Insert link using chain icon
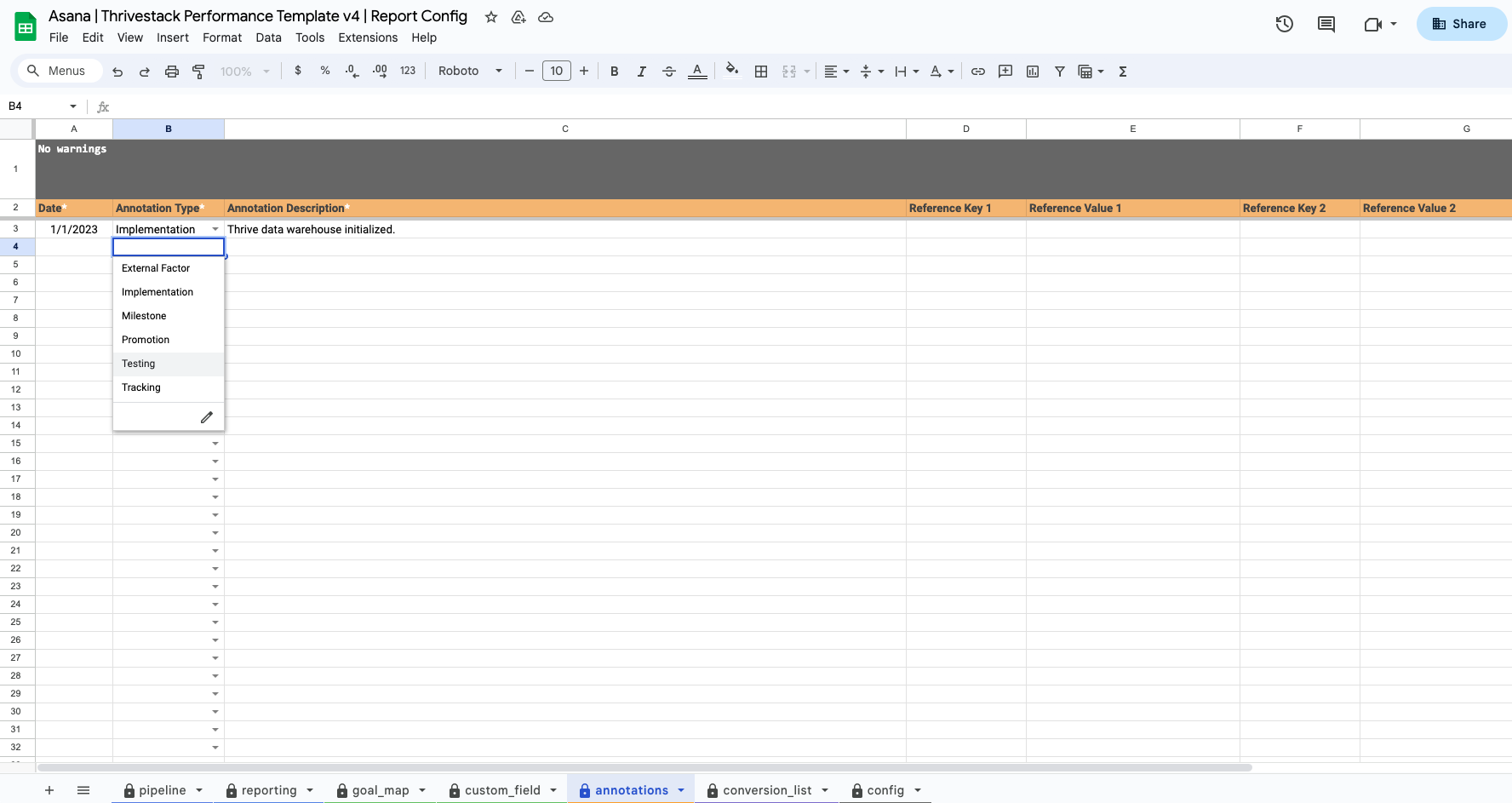Viewport: 1512px width, 803px height. (978, 72)
